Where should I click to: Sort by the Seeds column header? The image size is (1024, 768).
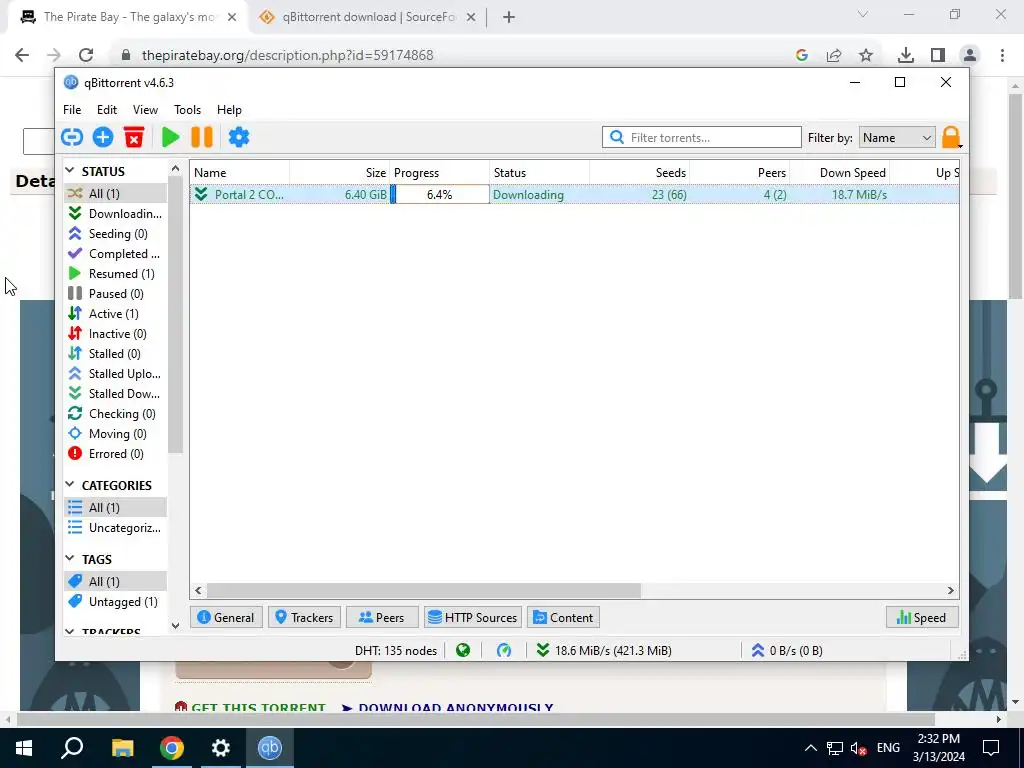639,172
